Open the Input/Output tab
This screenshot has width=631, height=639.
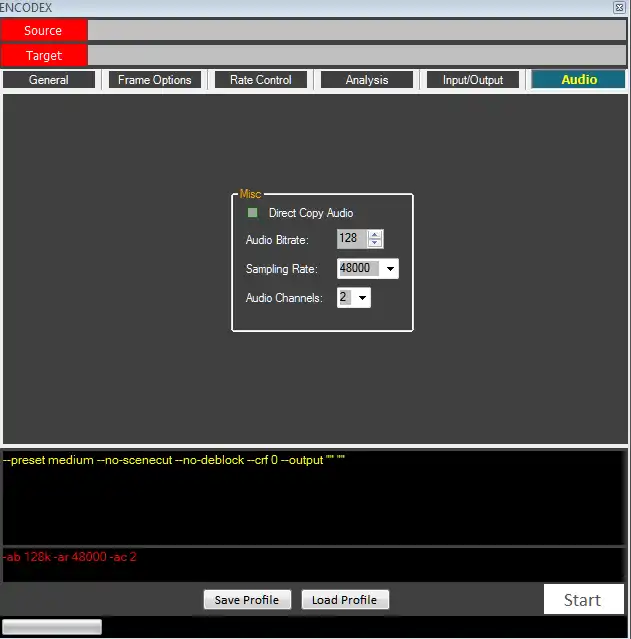pos(473,80)
